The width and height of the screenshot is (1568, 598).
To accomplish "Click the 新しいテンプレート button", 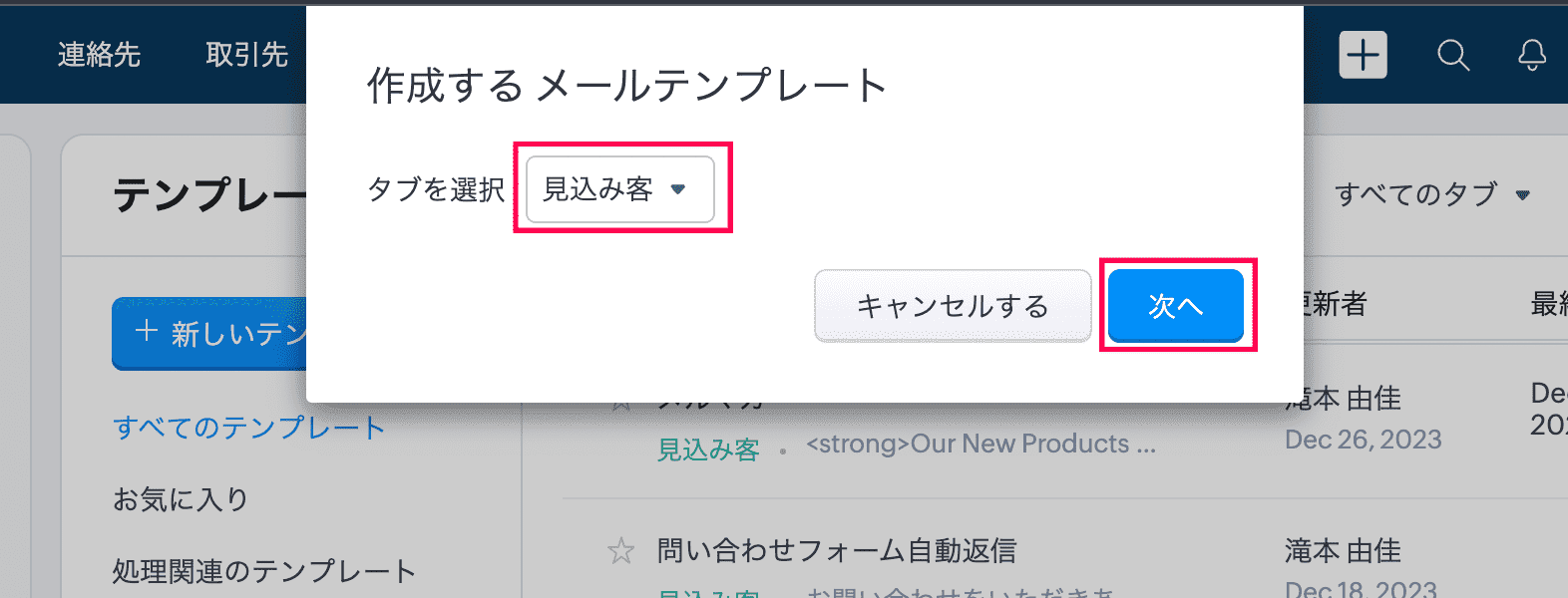I will [209, 333].
